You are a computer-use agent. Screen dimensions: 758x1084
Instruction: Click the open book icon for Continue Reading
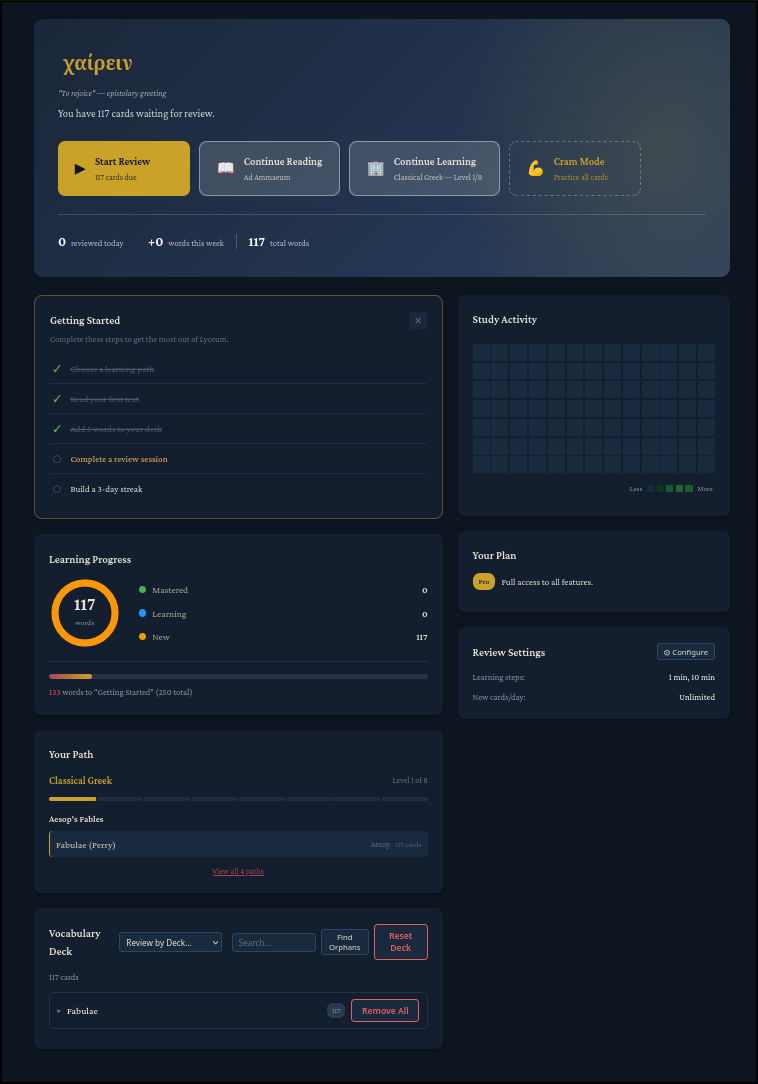226,168
